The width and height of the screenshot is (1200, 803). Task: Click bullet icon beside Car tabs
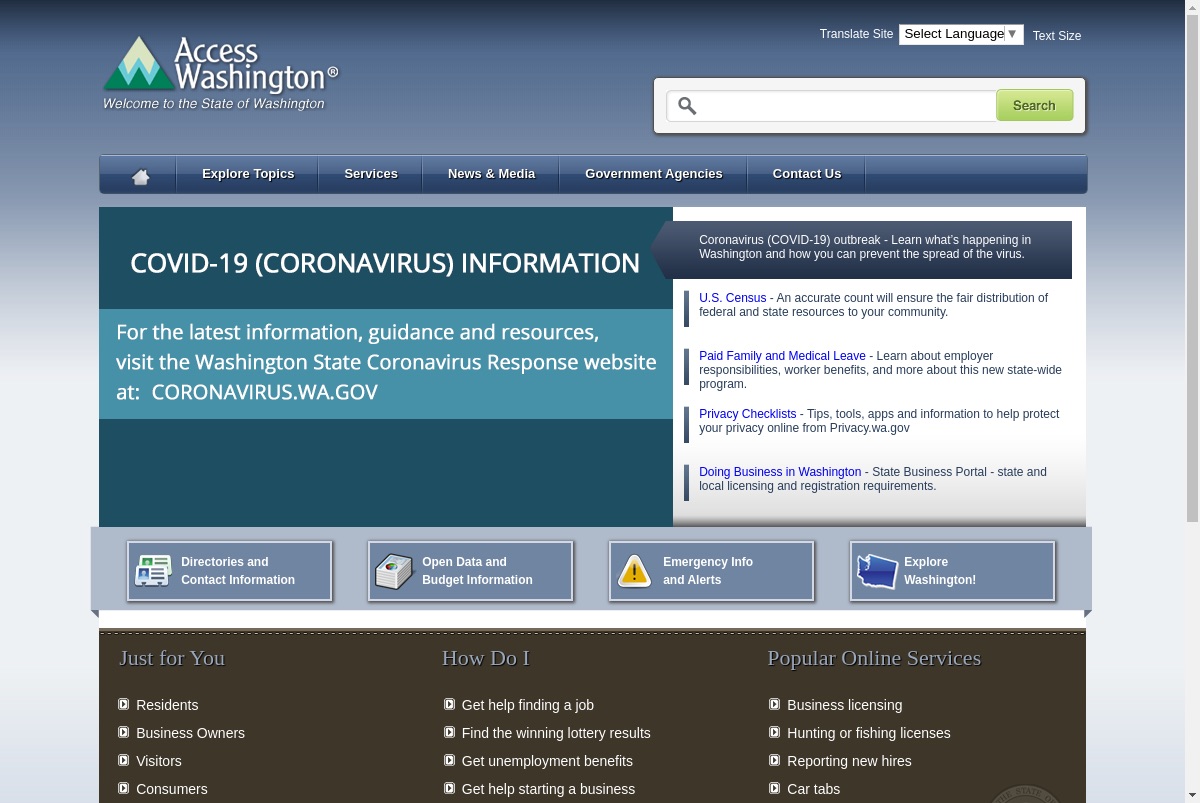click(x=775, y=788)
